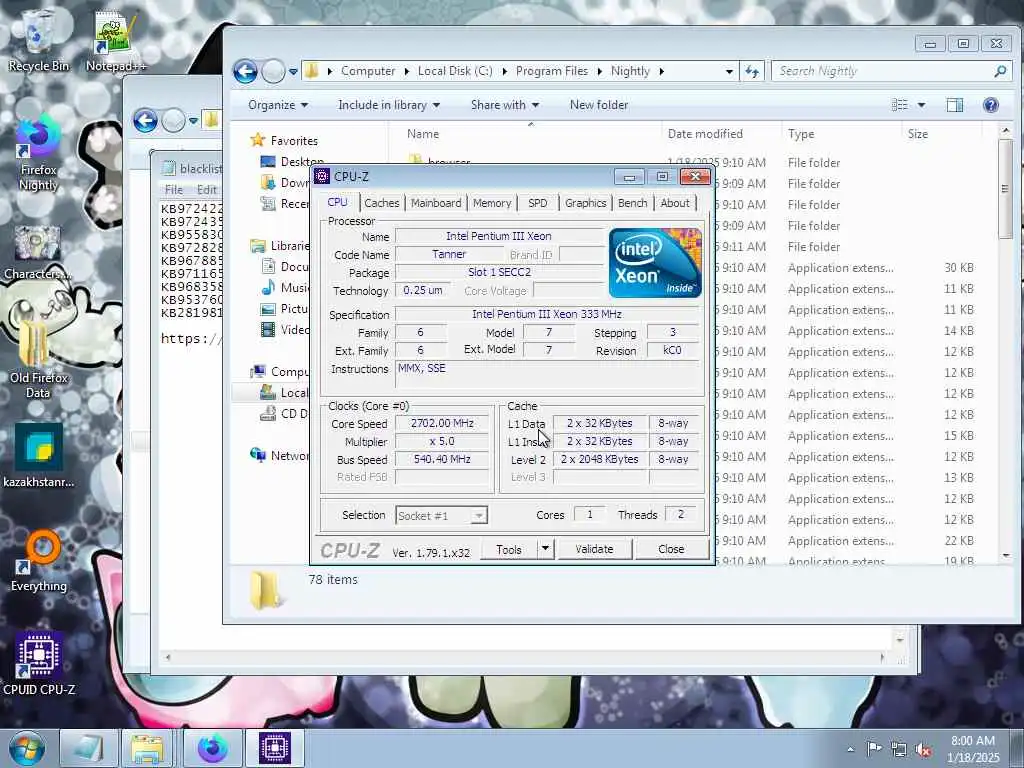Open the Recycle Bin desktop icon
The image size is (1024, 768).
38,39
